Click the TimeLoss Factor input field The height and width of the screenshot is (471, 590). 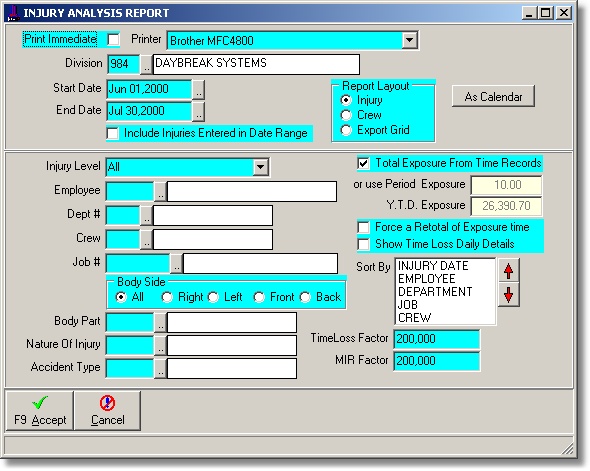(436, 339)
